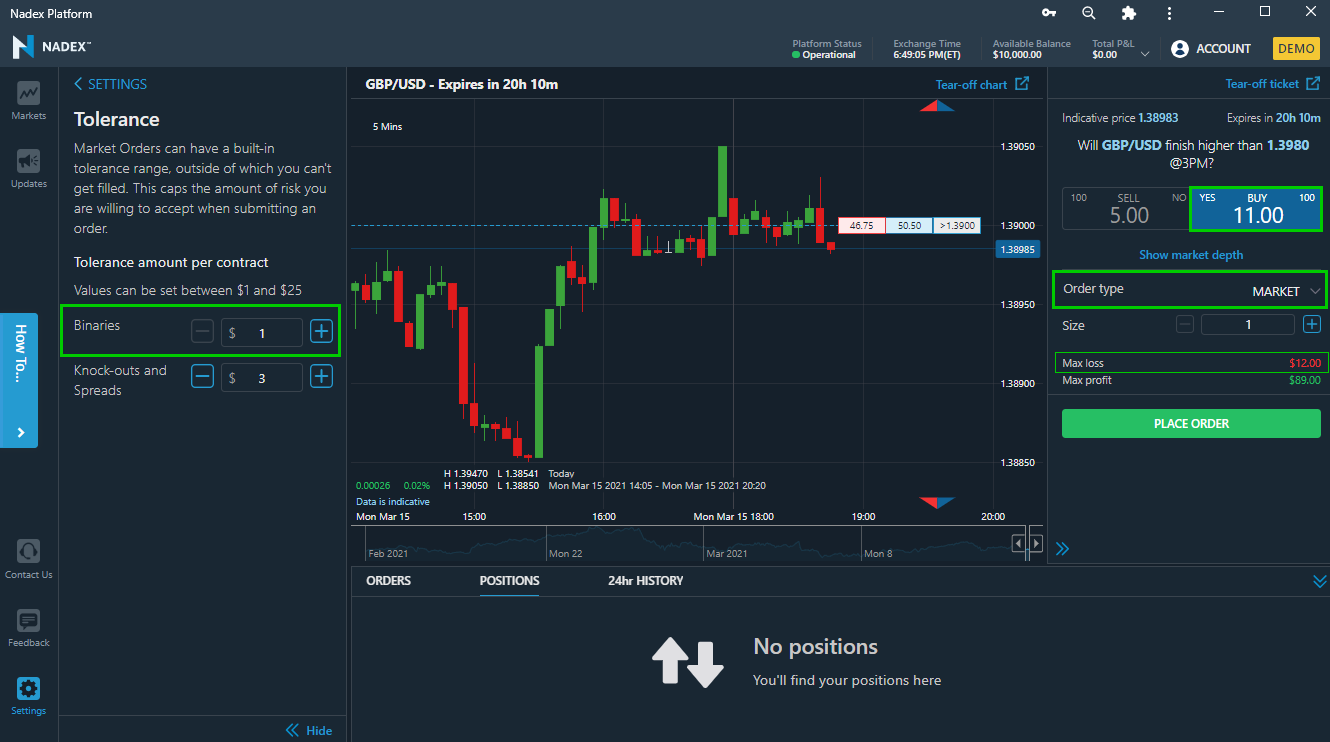Select SELL at 5.00

click(x=1128, y=208)
